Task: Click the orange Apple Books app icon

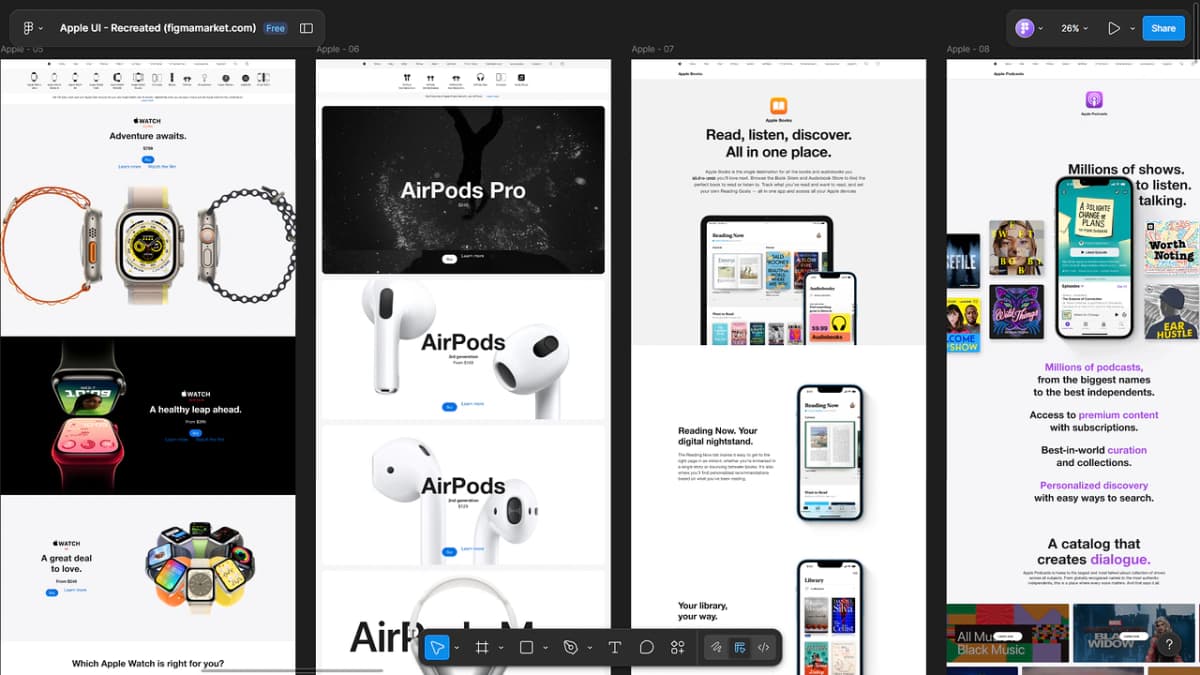Action: 778,106
